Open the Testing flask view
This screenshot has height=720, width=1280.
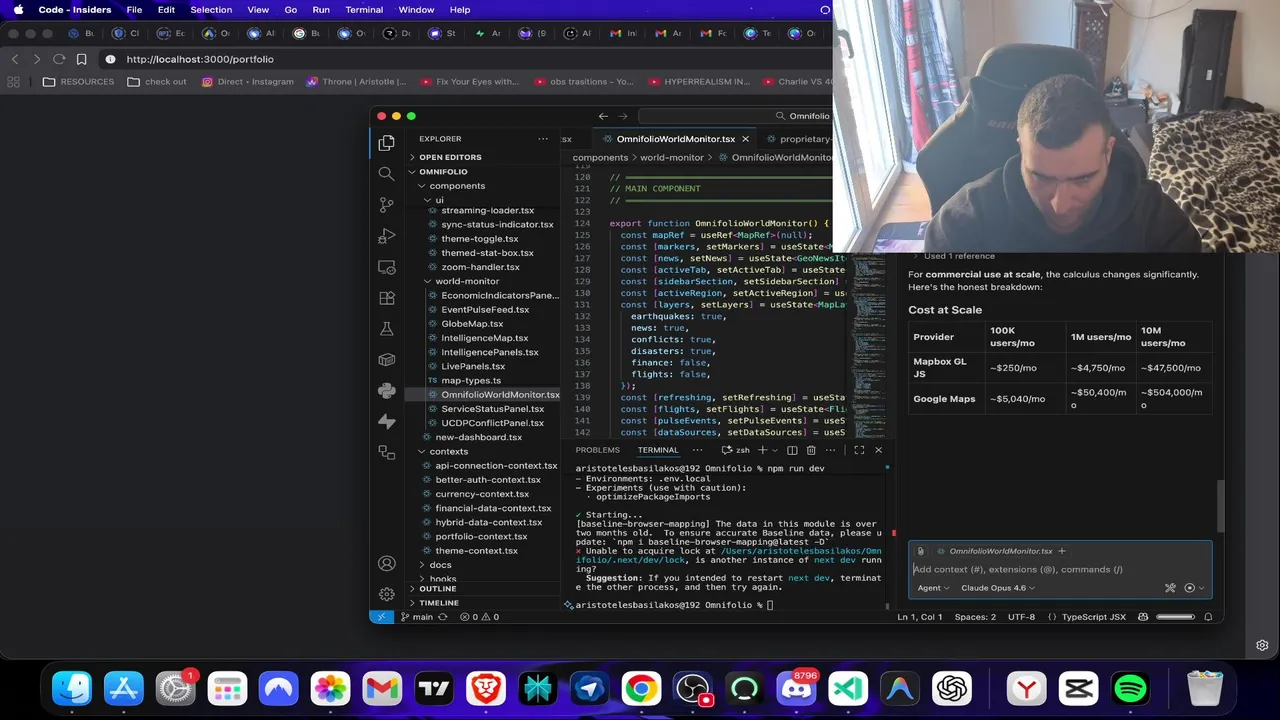[387, 329]
